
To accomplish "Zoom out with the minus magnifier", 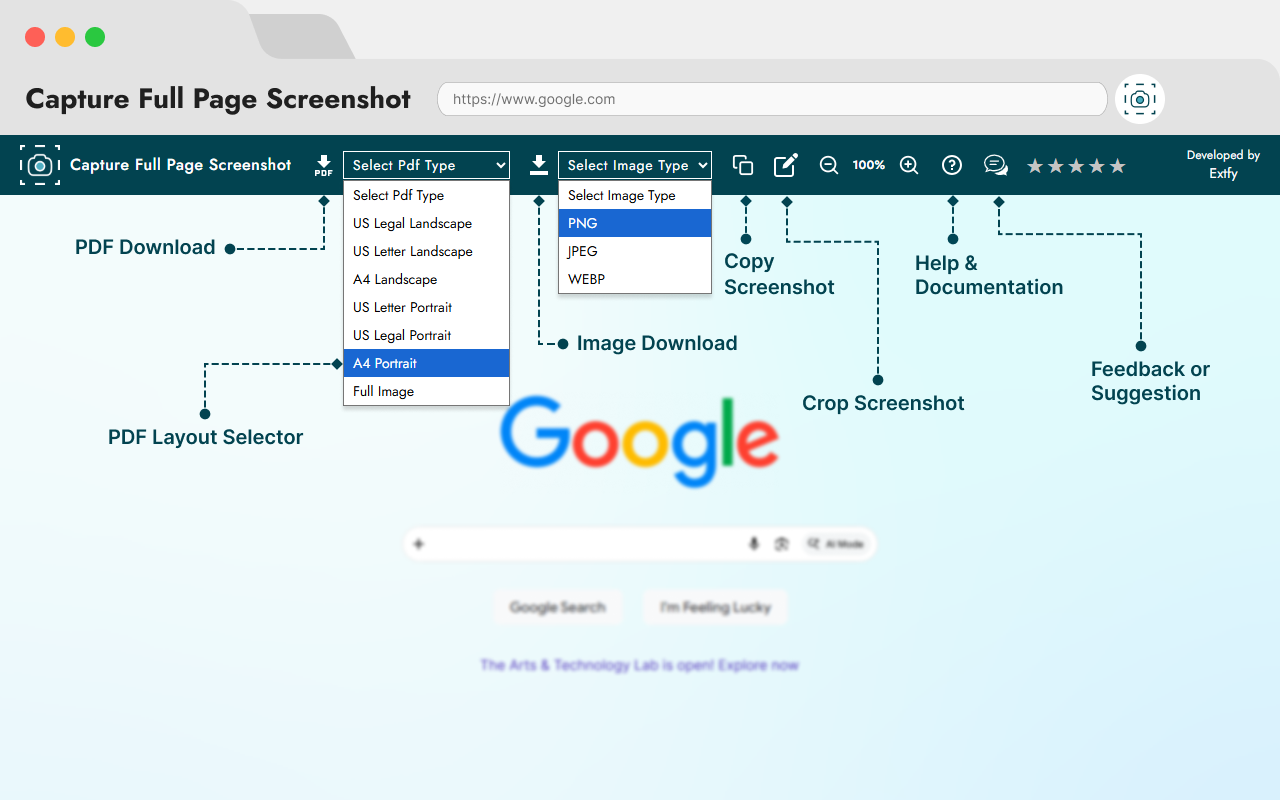I will click(829, 165).
